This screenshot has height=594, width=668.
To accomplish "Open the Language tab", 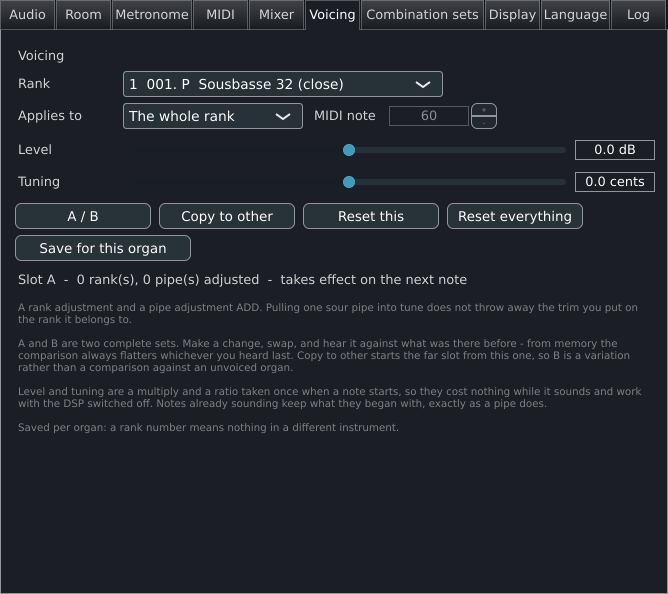I will click(x=576, y=15).
